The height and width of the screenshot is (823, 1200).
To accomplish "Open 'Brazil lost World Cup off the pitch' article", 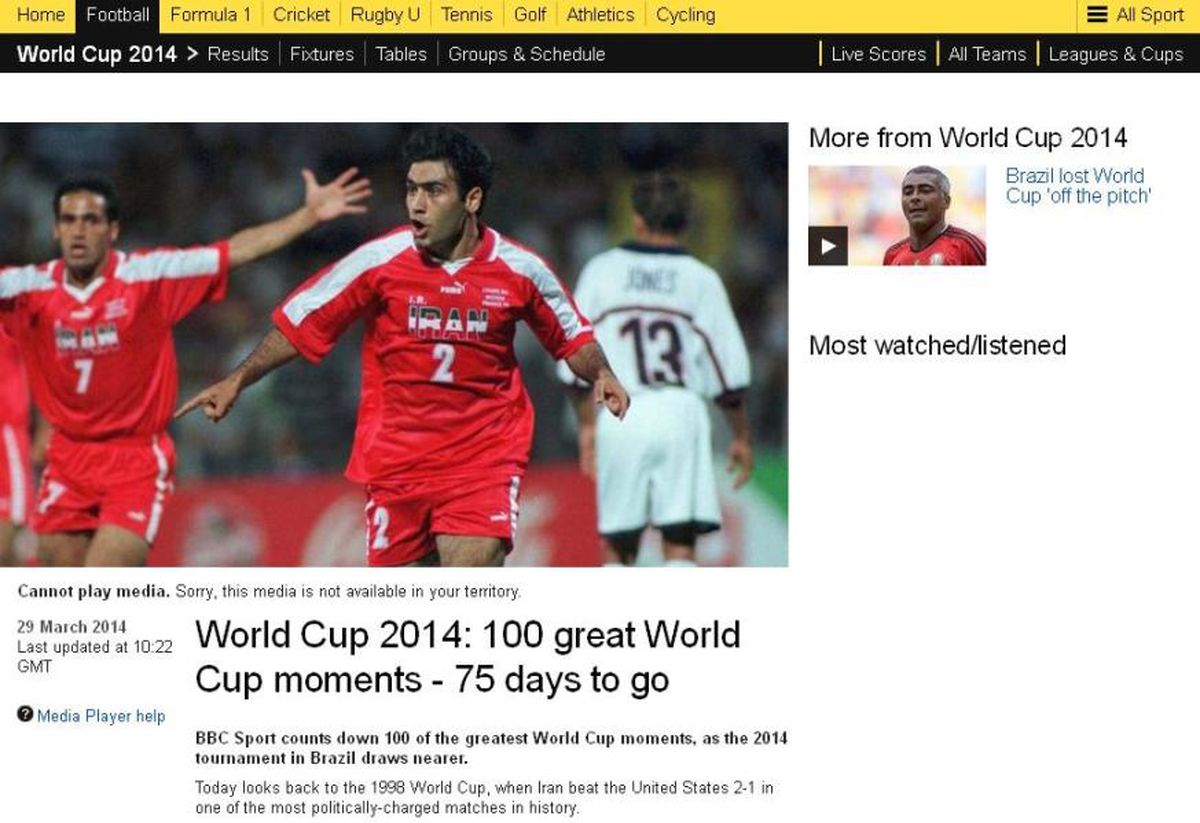I will (x=1077, y=186).
